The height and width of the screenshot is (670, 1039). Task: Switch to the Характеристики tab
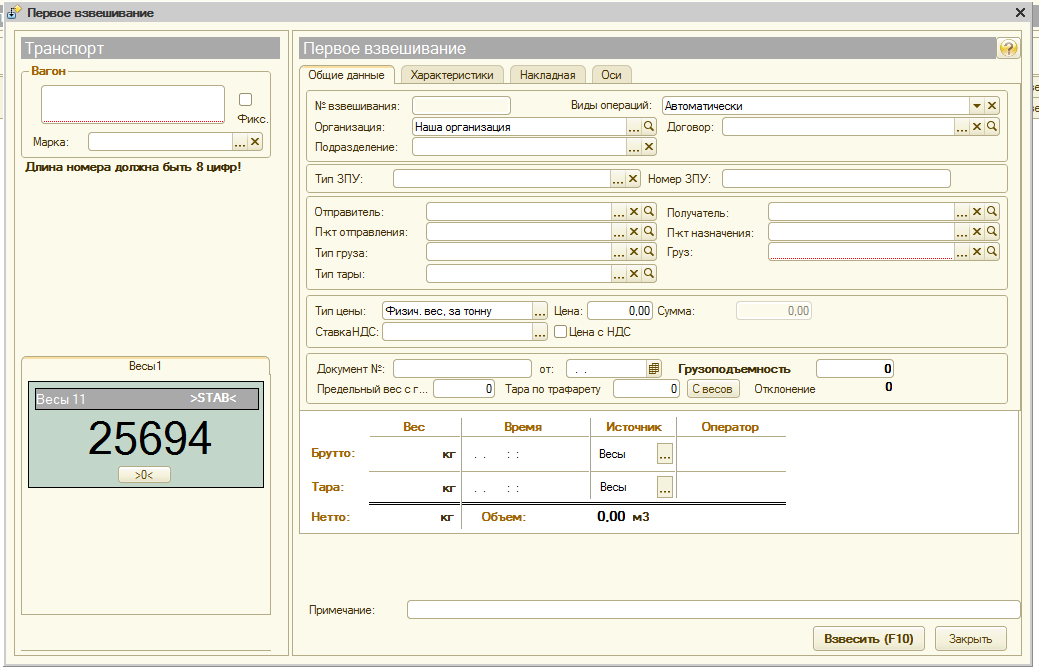[x=452, y=75]
